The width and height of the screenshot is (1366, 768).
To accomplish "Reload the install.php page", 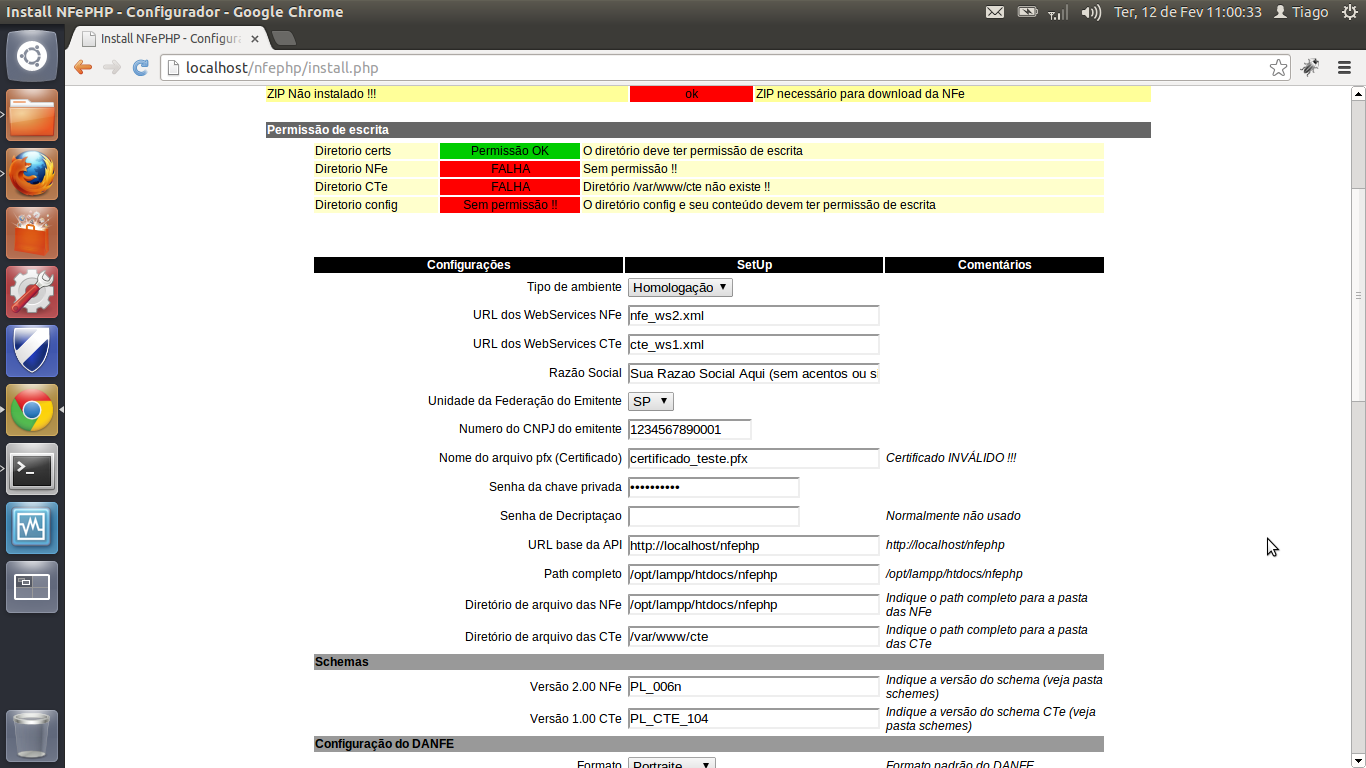I will pyautogui.click(x=141, y=68).
